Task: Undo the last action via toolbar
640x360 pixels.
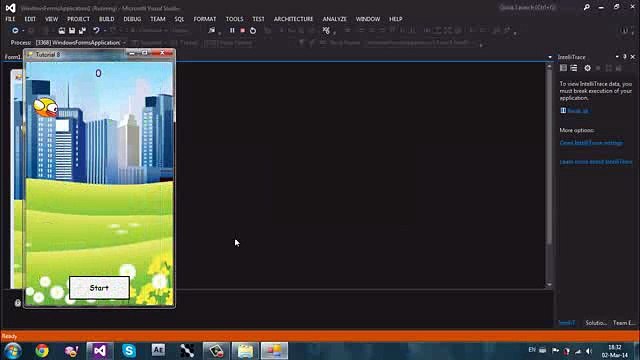Action: click(x=96, y=31)
